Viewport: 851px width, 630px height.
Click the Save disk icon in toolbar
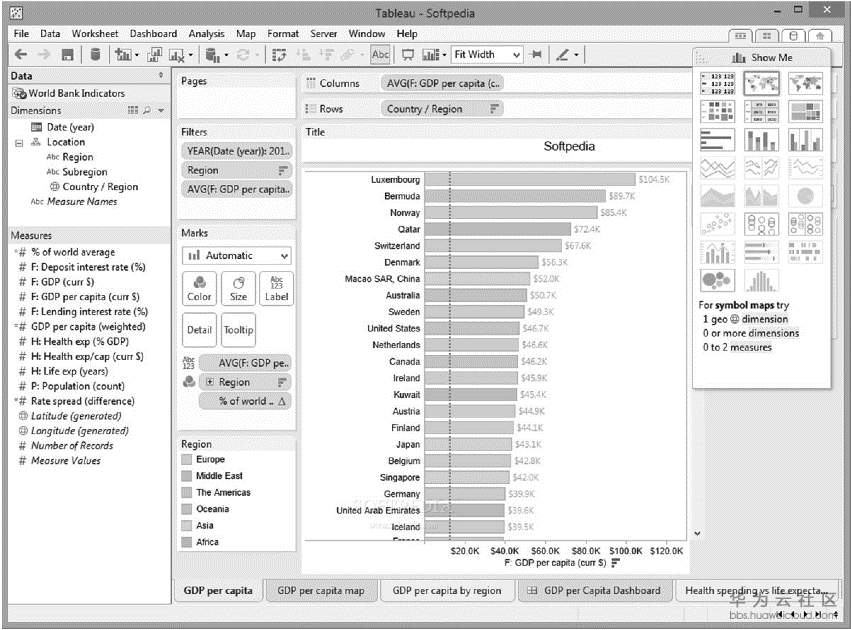(67, 54)
